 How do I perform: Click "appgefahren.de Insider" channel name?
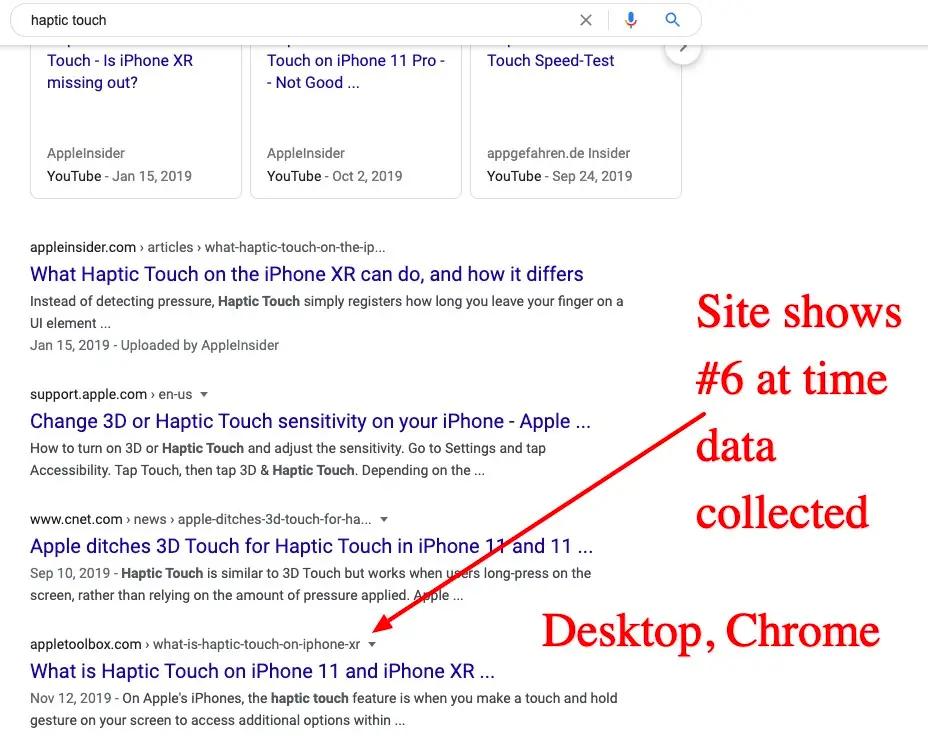click(x=558, y=153)
